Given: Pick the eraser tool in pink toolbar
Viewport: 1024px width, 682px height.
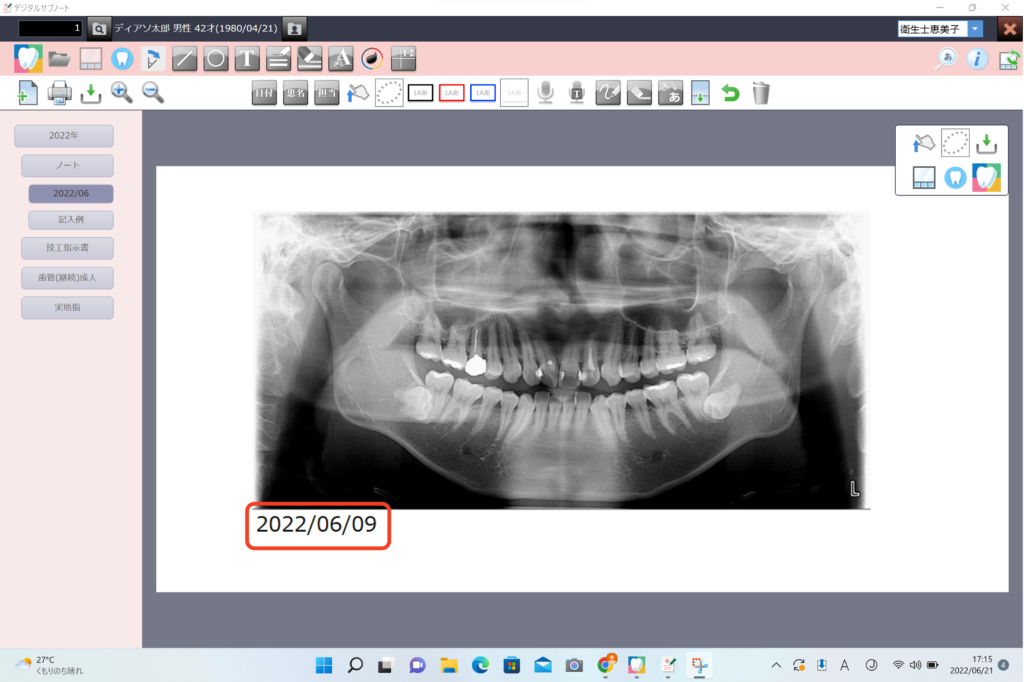Looking at the screenshot, I should [x=310, y=59].
